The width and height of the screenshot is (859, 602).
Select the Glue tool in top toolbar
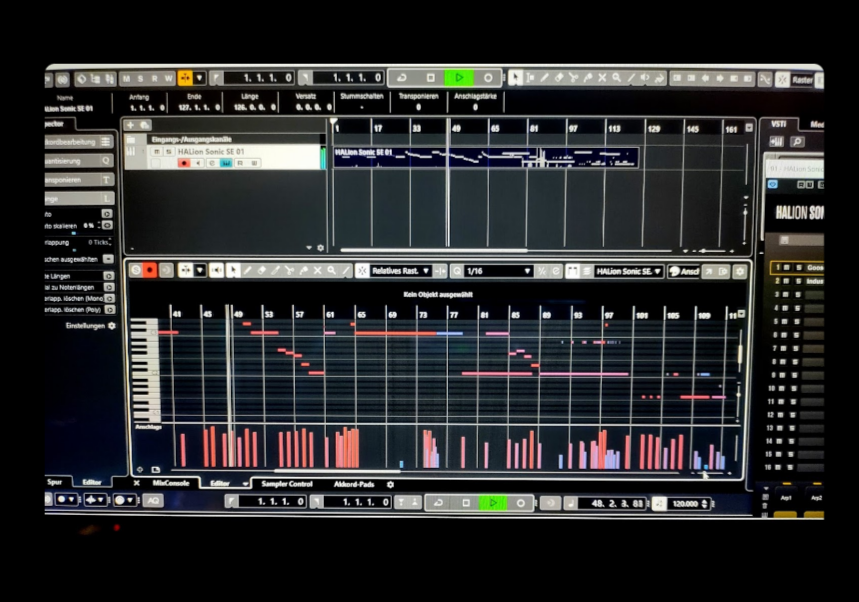588,78
